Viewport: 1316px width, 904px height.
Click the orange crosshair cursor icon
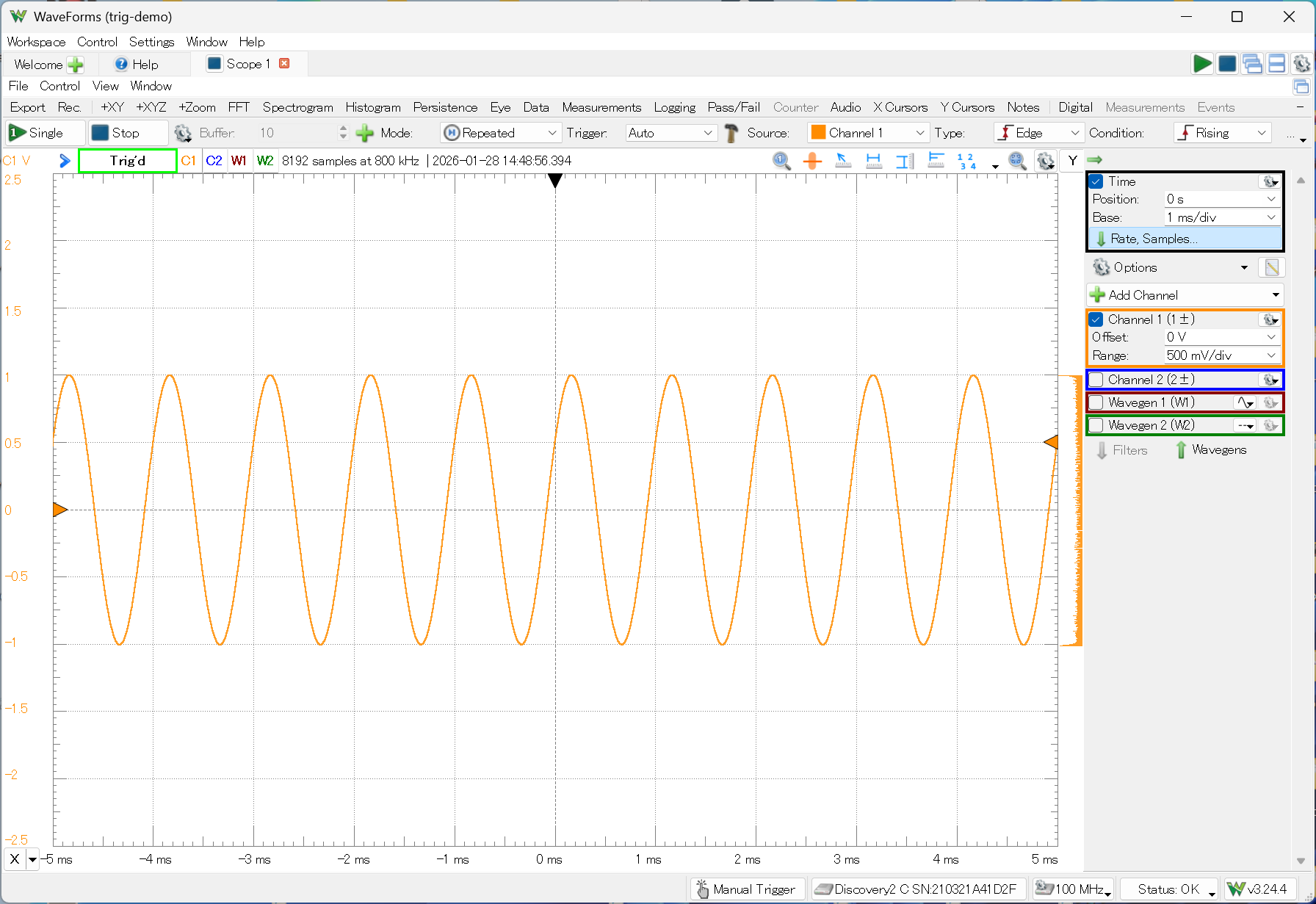click(812, 161)
